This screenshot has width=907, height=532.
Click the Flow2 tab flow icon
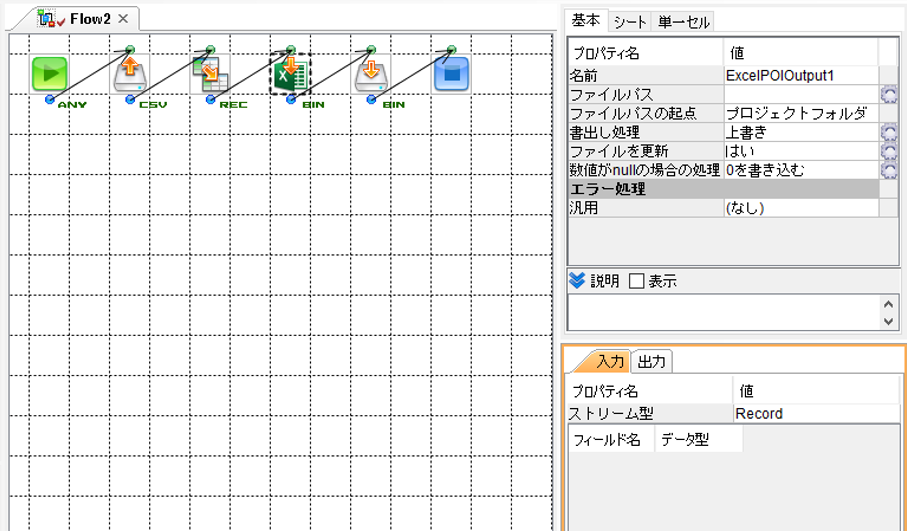tap(51, 19)
